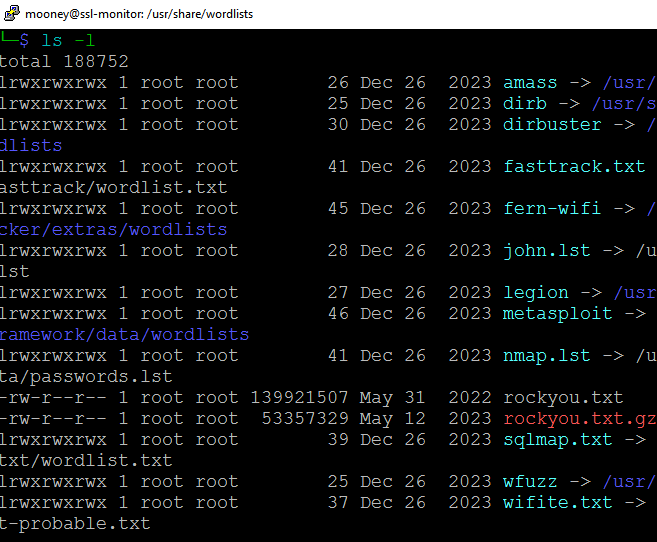The image size is (657, 542).
Task: Select the 'sqlmap.txt' file name
Action: [x=557, y=439]
